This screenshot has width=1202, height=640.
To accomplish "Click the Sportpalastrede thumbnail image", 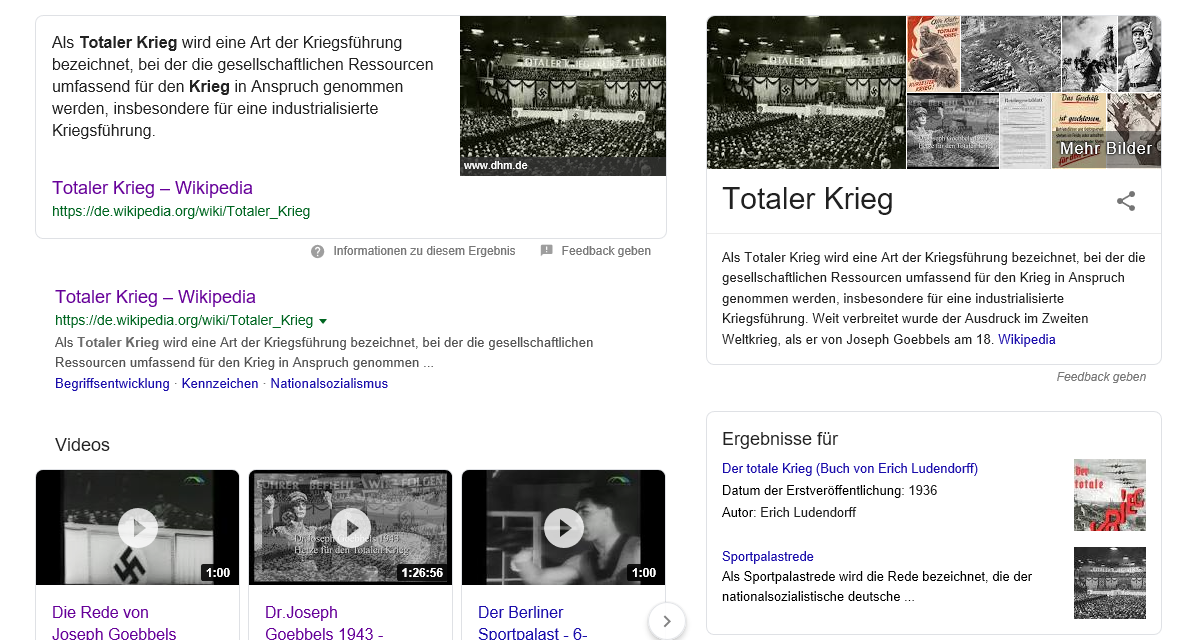I will [x=1110, y=583].
